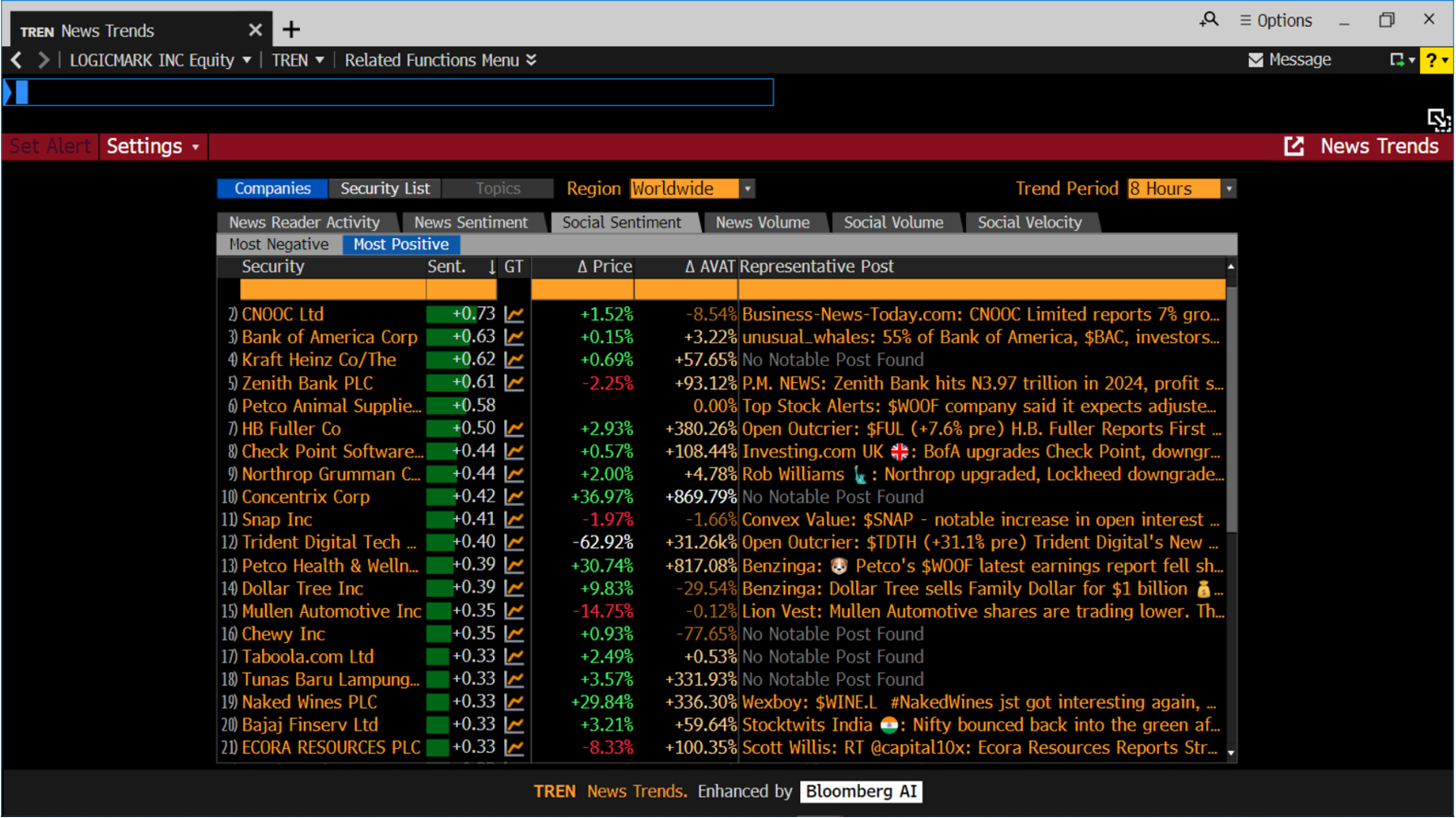Add a new tab with the plus icon
Viewport: 1456px width, 818px height.
click(292, 30)
